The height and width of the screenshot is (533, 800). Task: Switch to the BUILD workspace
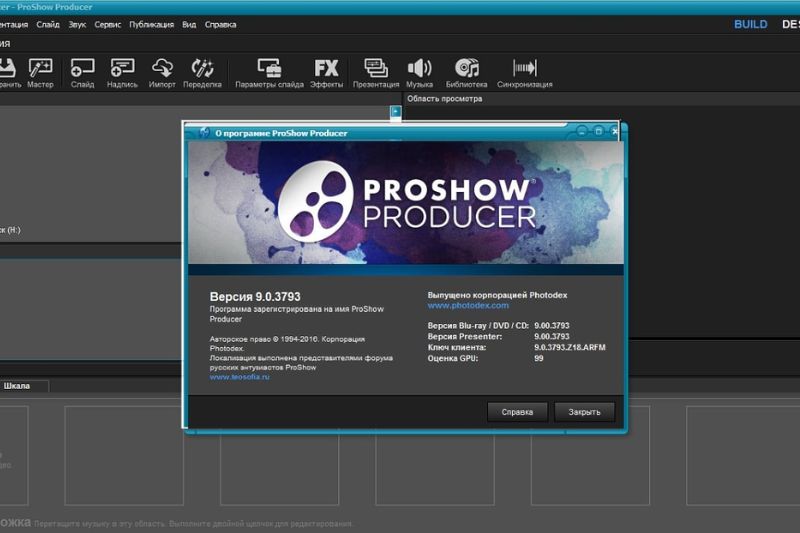751,24
